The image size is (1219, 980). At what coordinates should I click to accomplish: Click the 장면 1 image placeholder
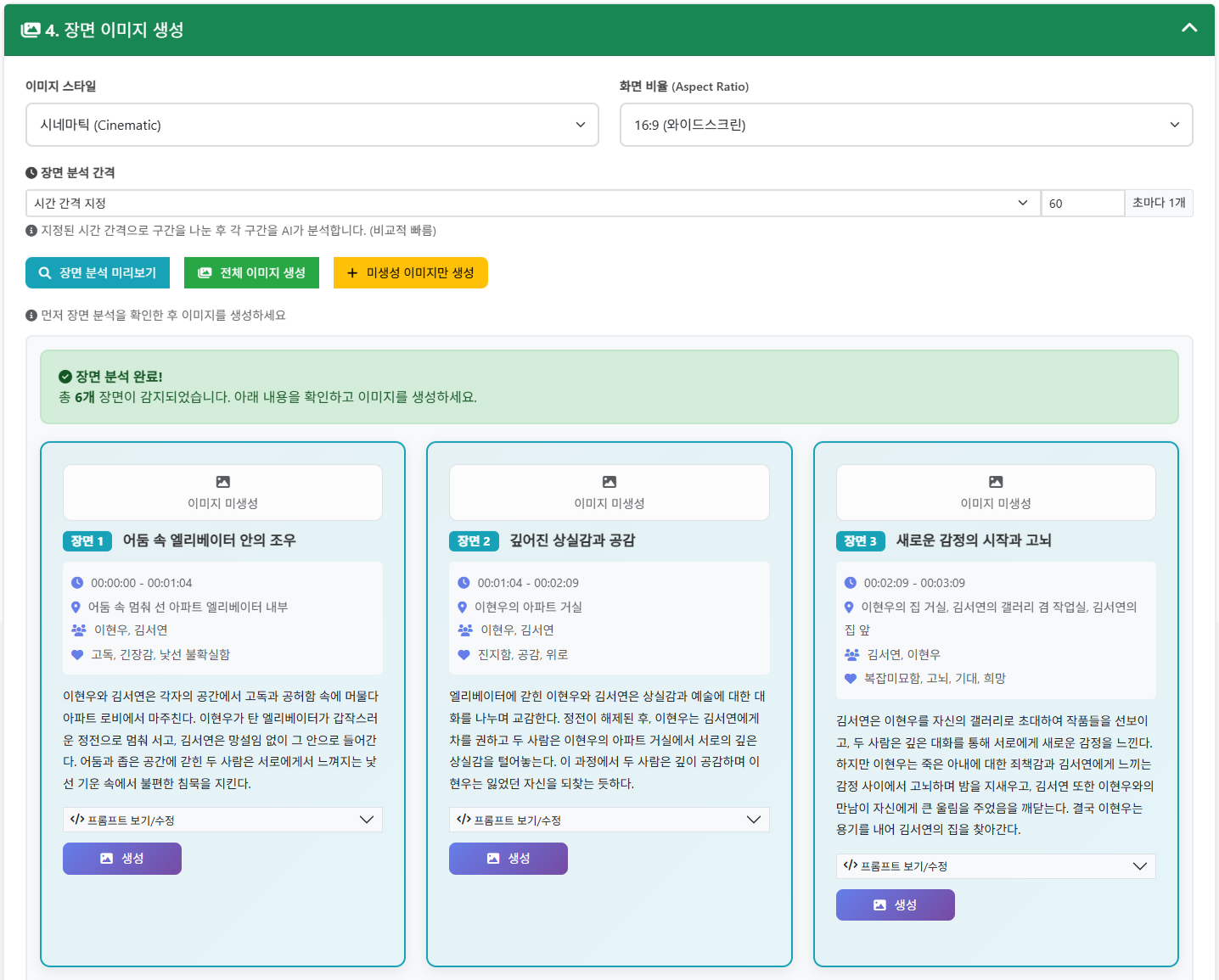[x=222, y=492]
